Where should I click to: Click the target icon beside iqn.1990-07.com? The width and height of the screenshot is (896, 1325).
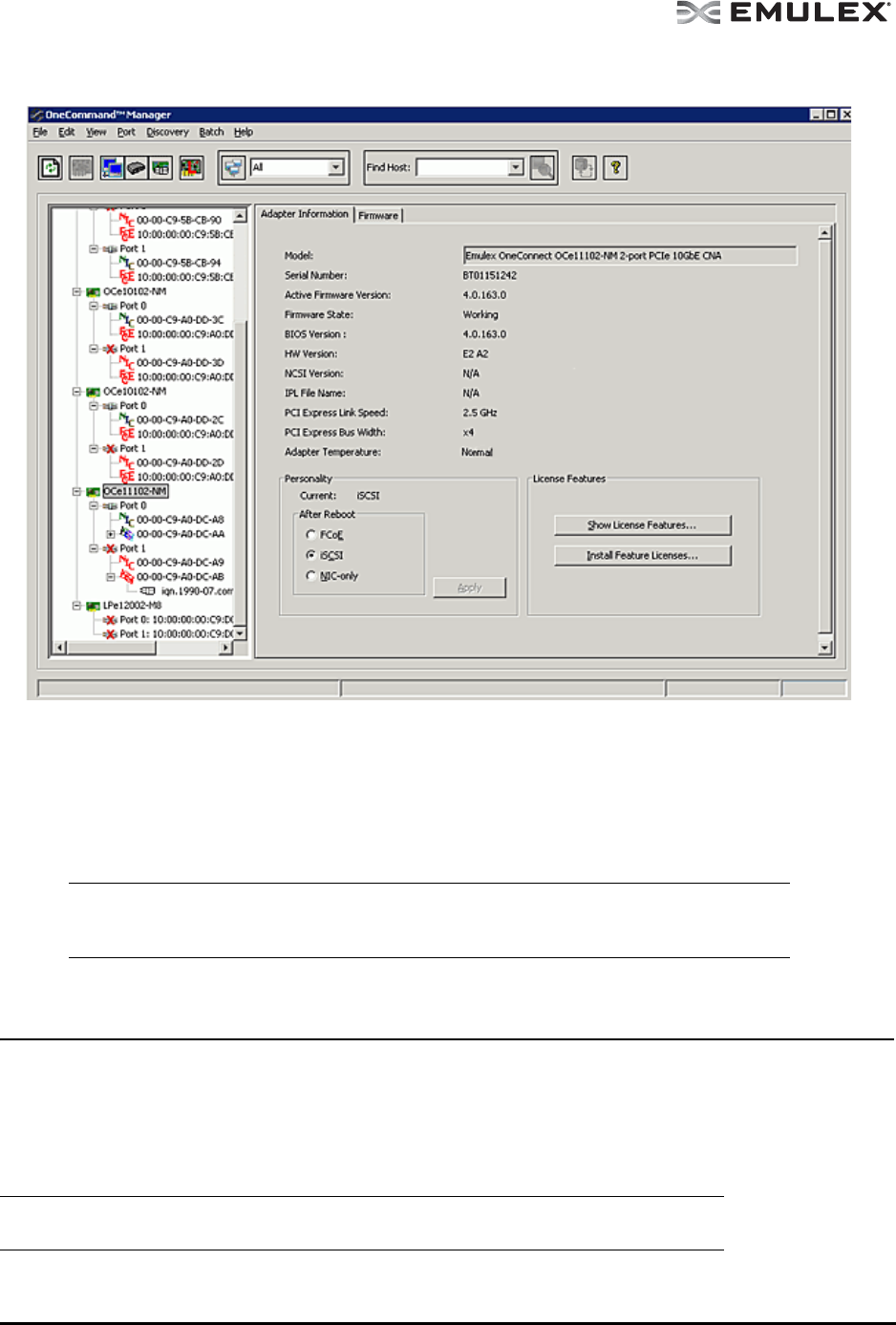pyautogui.click(x=148, y=591)
